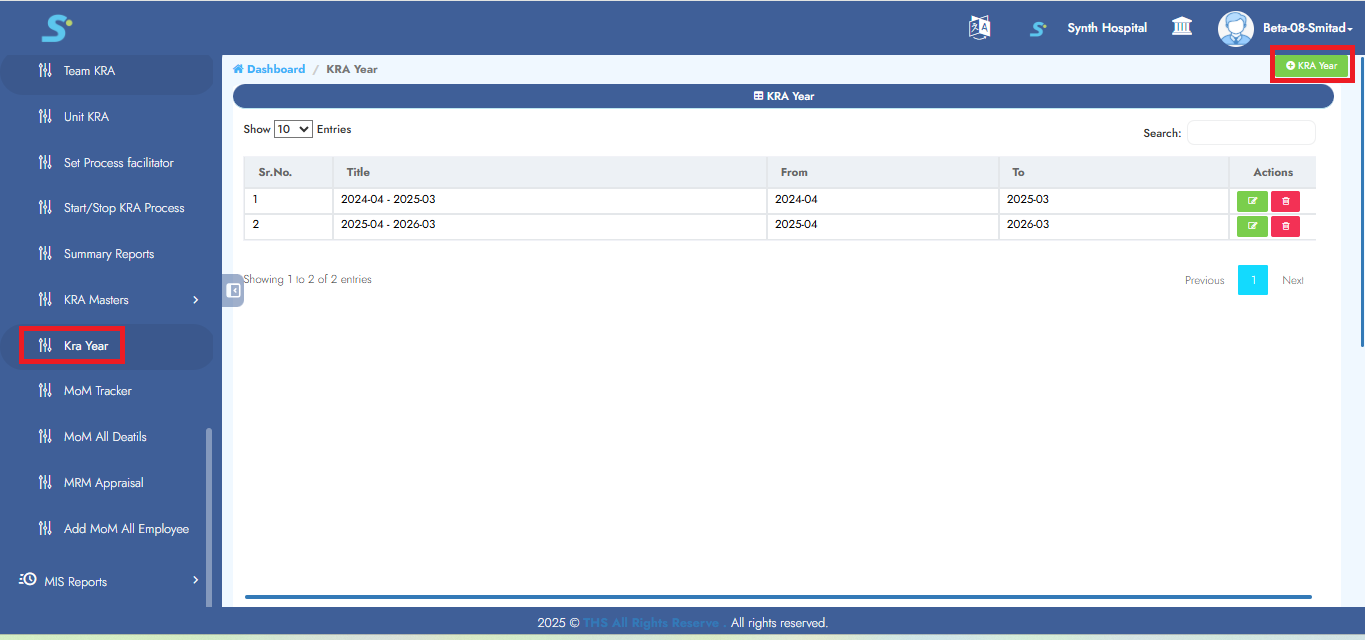Edit the 2025-04 - 2026-03 row
The height and width of the screenshot is (640, 1365).
[x=1252, y=226]
